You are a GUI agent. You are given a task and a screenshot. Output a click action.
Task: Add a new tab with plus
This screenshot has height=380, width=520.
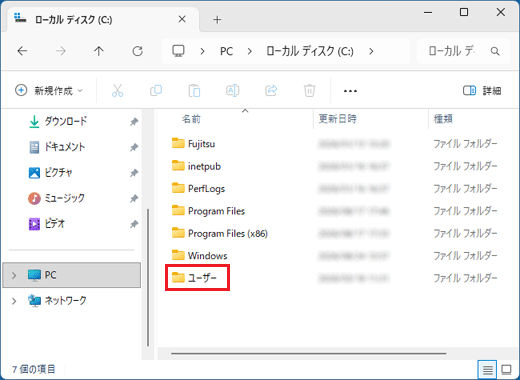point(217,20)
